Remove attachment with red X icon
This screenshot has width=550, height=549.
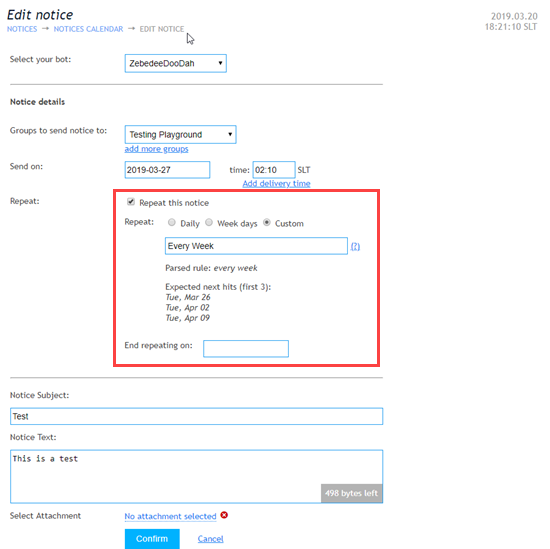coord(224,515)
